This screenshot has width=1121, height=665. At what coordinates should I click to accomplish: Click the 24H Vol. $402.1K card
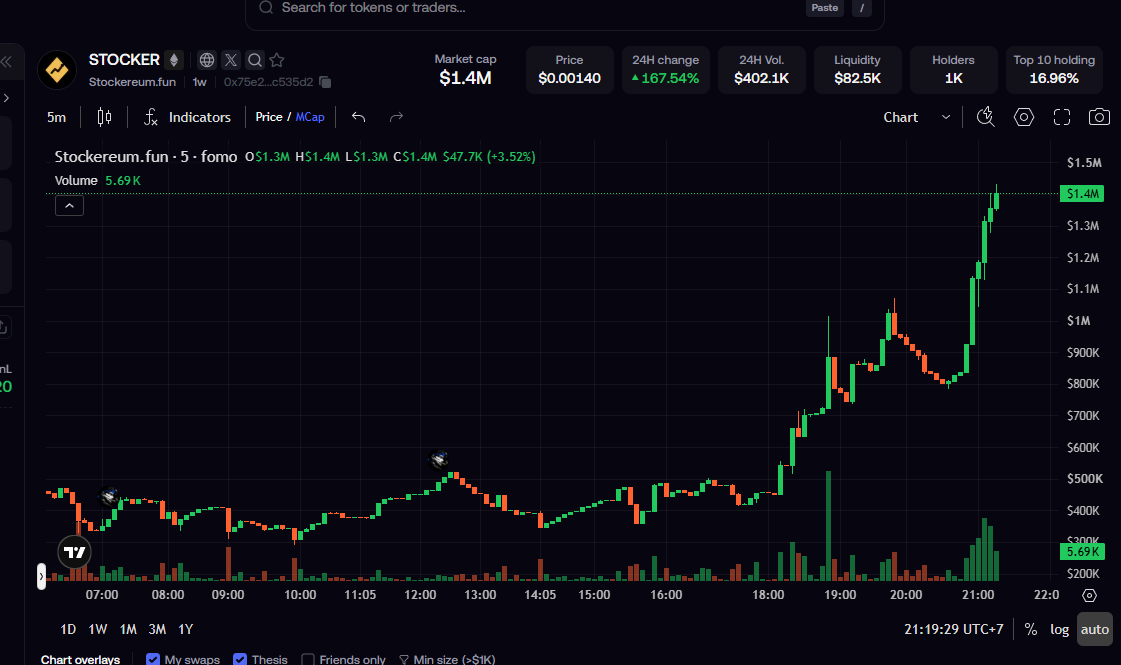click(x=761, y=70)
